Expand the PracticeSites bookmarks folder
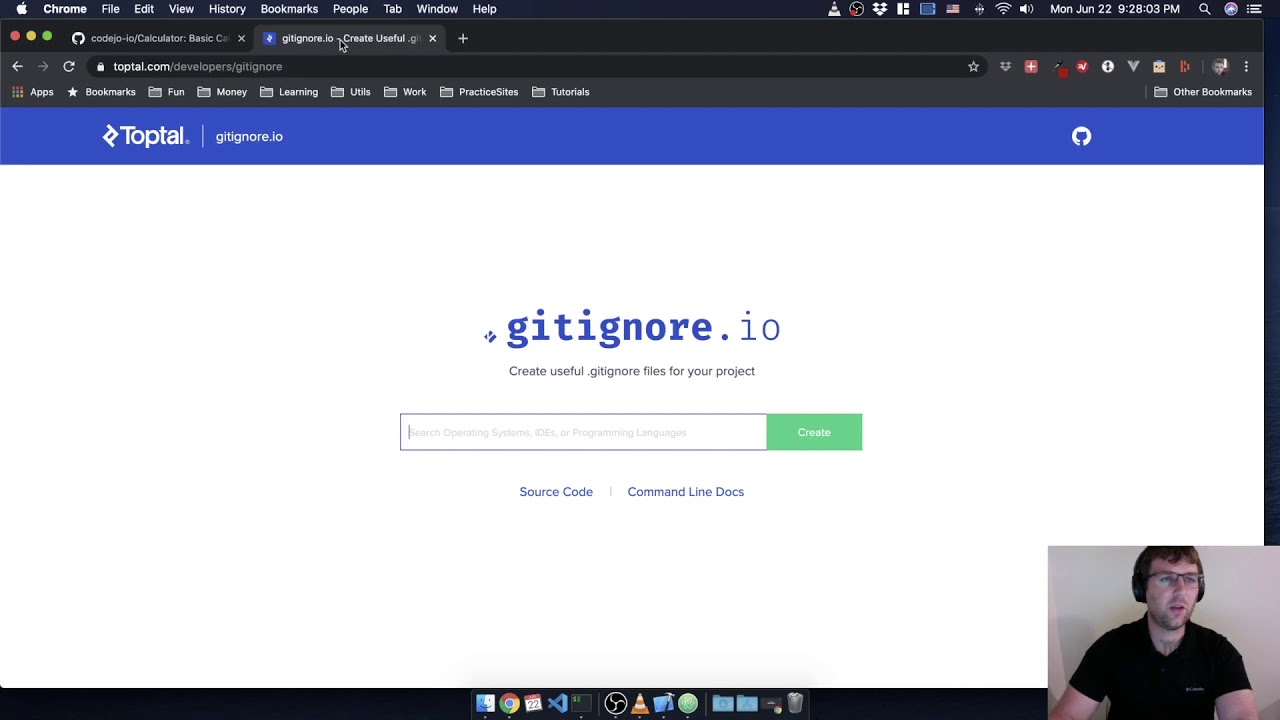The width and height of the screenshot is (1280, 720). click(479, 92)
